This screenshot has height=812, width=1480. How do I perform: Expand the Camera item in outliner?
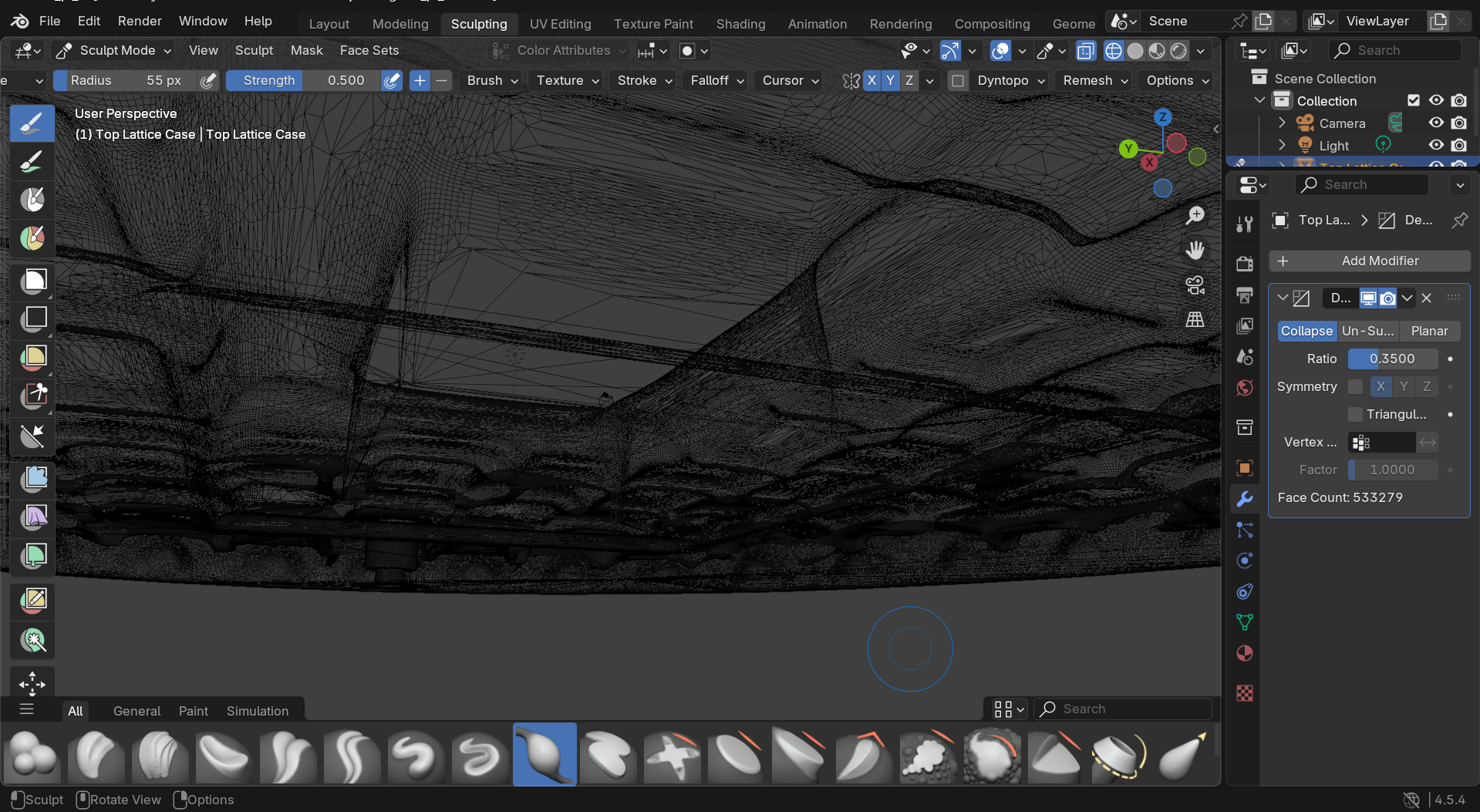tap(1282, 123)
